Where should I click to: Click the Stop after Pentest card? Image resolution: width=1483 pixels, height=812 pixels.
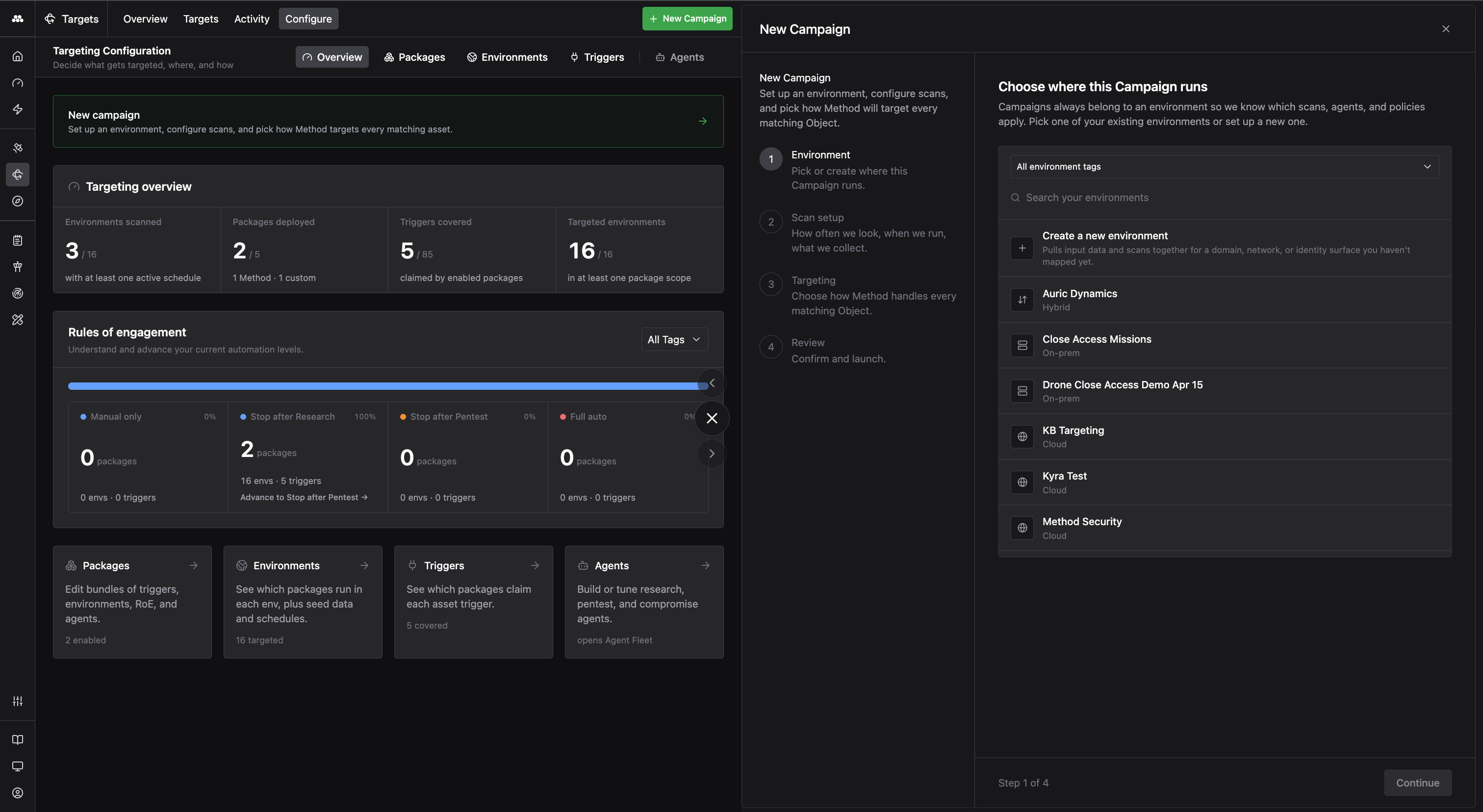coord(468,457)
